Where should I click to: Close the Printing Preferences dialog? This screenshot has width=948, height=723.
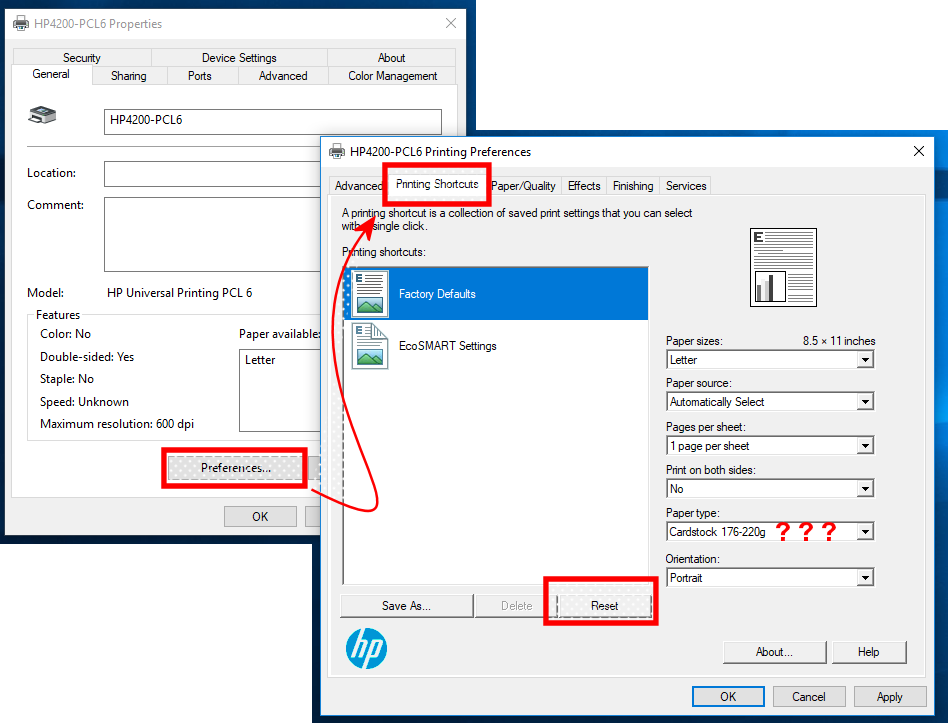[918, 151]
